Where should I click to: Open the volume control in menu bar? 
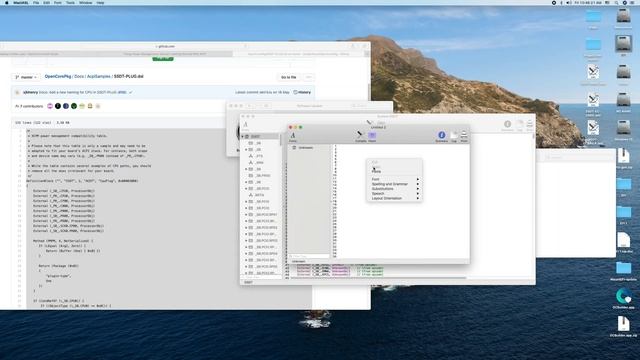(569, 2)
